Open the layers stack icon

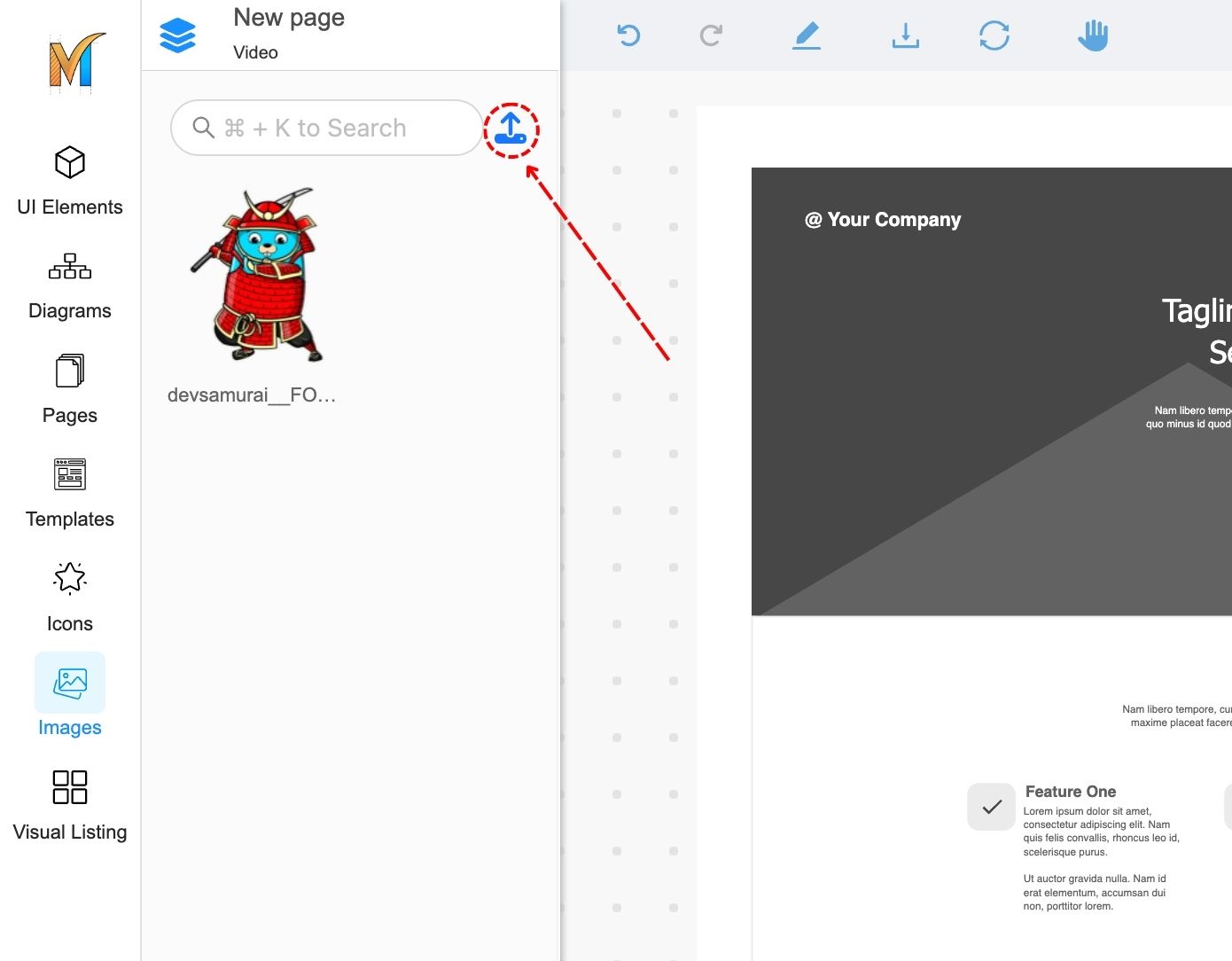pos(177,35)
